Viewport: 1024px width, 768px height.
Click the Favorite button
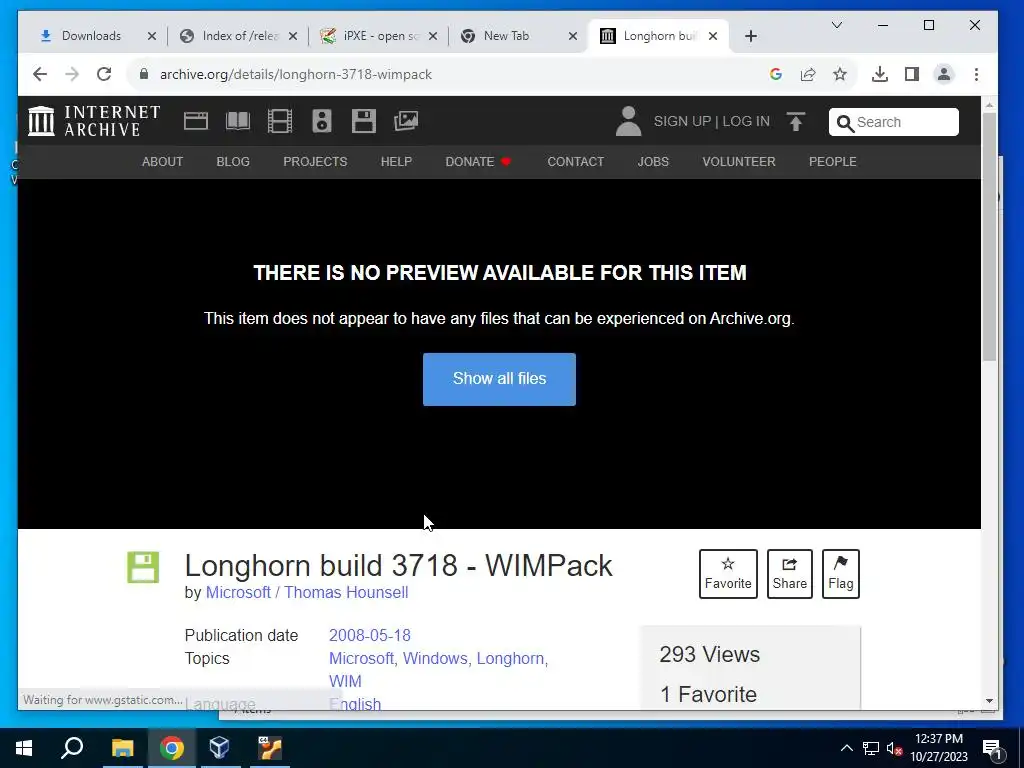click(x=728, y=574)
